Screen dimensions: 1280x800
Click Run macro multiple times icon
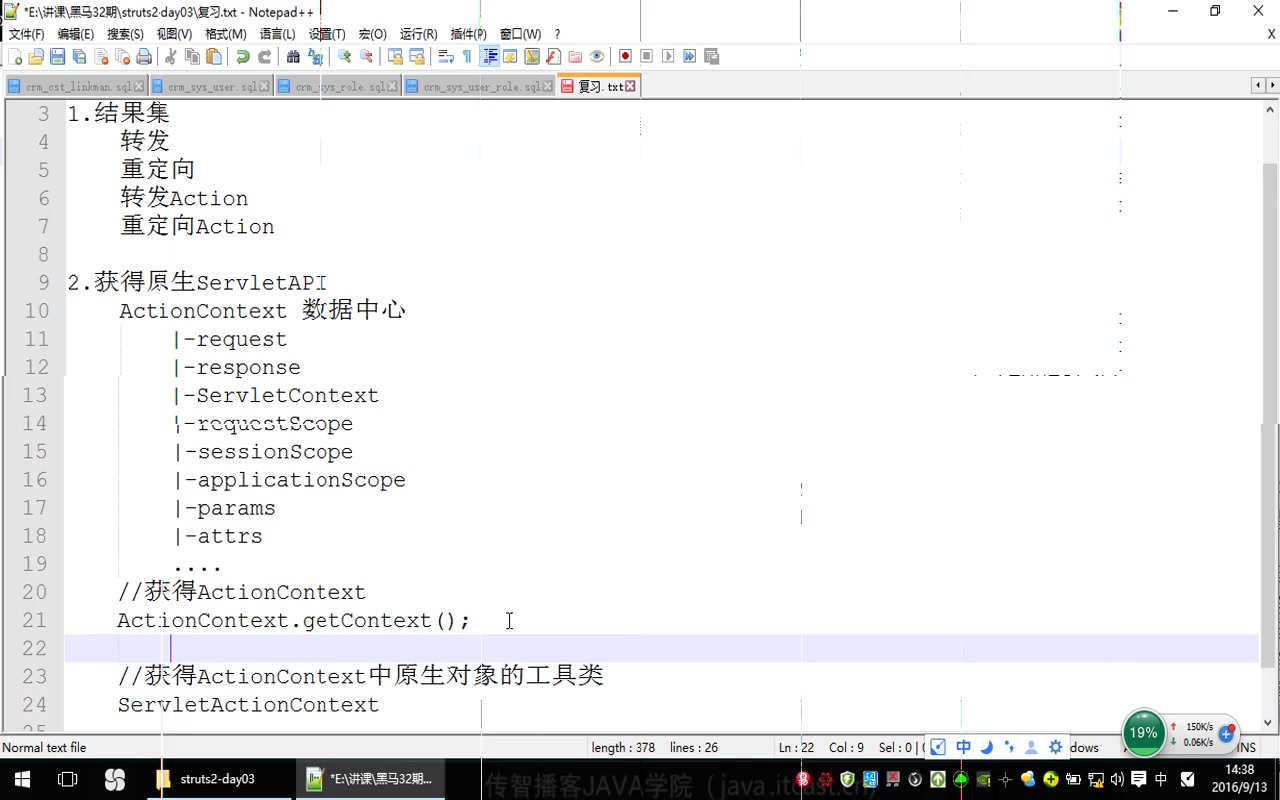coord(690,57)
